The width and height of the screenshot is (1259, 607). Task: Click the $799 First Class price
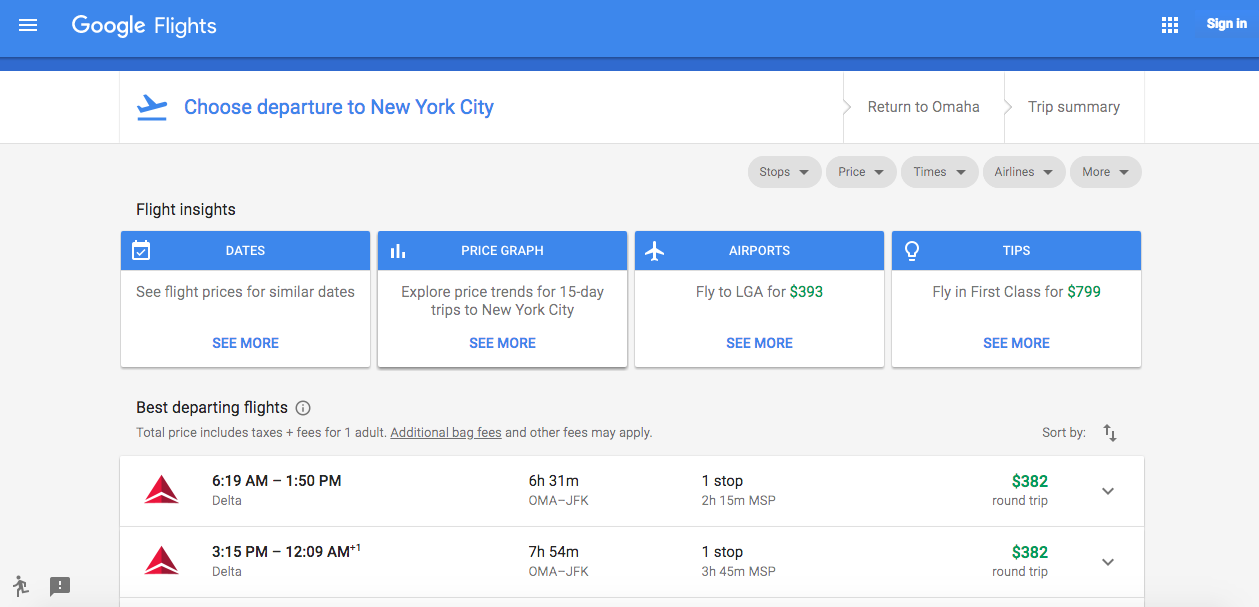click(1084, 292)
